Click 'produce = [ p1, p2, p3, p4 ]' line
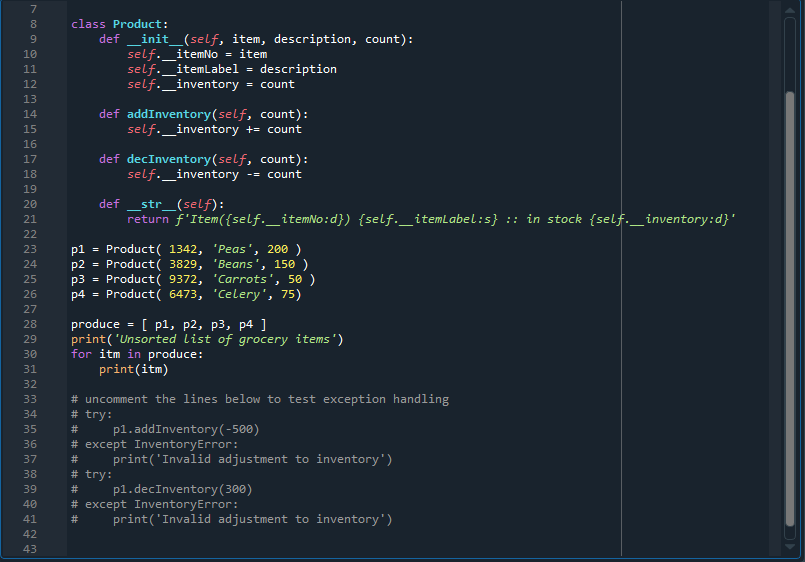 (169, 324)
